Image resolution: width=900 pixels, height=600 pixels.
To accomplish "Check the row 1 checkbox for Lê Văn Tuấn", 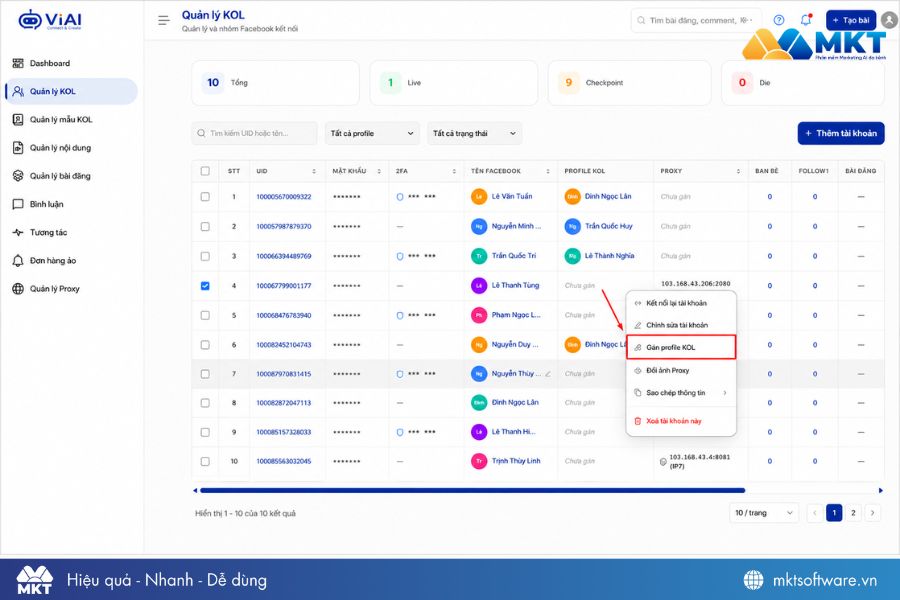I will (205, 196).
